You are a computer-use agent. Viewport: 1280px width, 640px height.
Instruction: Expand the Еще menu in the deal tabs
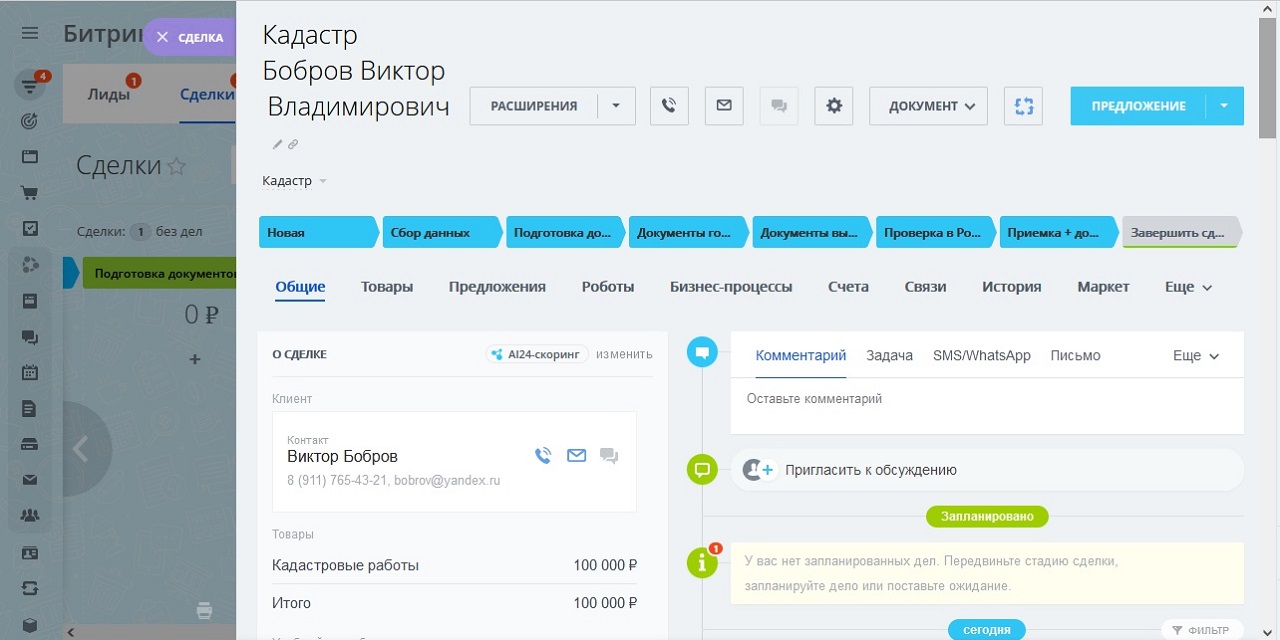1188,287
